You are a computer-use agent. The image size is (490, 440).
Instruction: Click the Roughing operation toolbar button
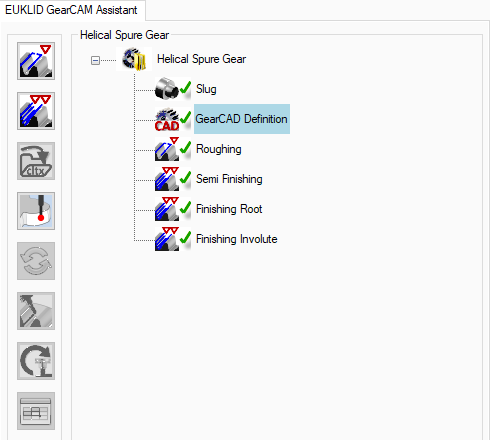[x=36, y=61]
